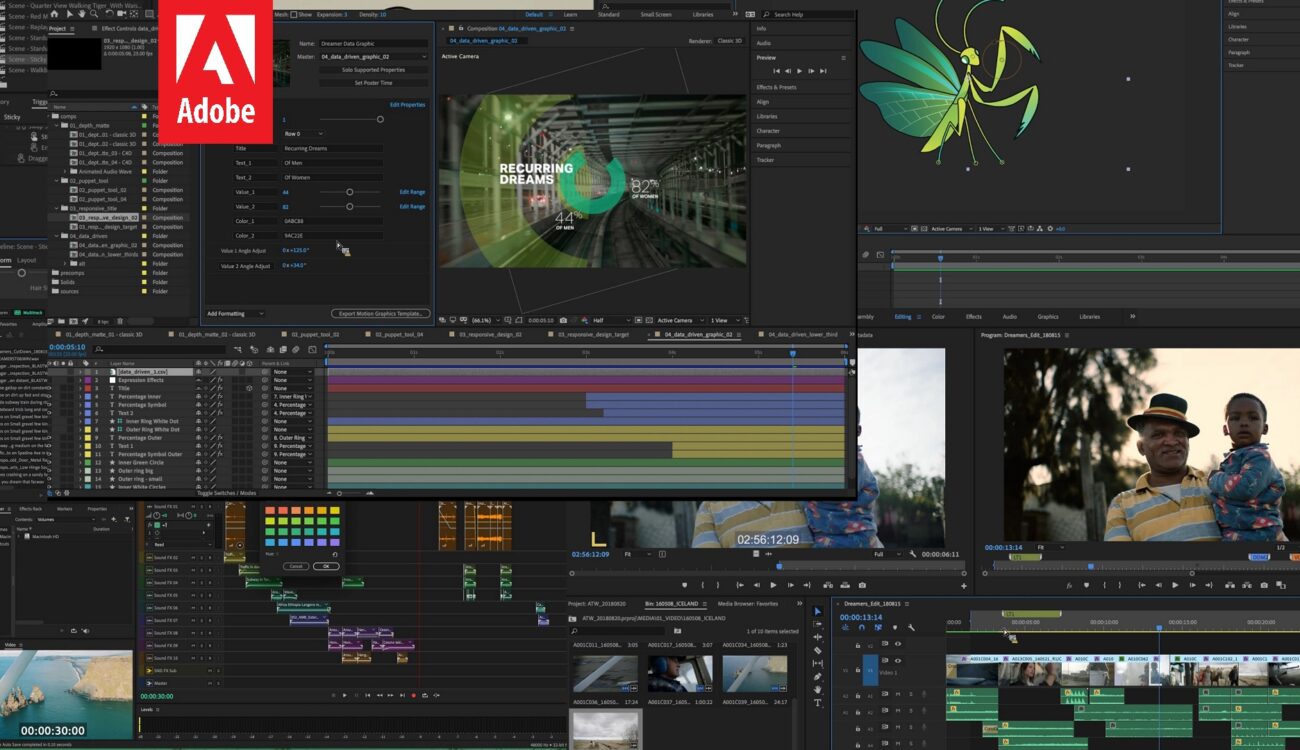Click Insert button in Source monitor
Image resolution: width=1300 pixels, height=750 pixels.
coord(826,585)
